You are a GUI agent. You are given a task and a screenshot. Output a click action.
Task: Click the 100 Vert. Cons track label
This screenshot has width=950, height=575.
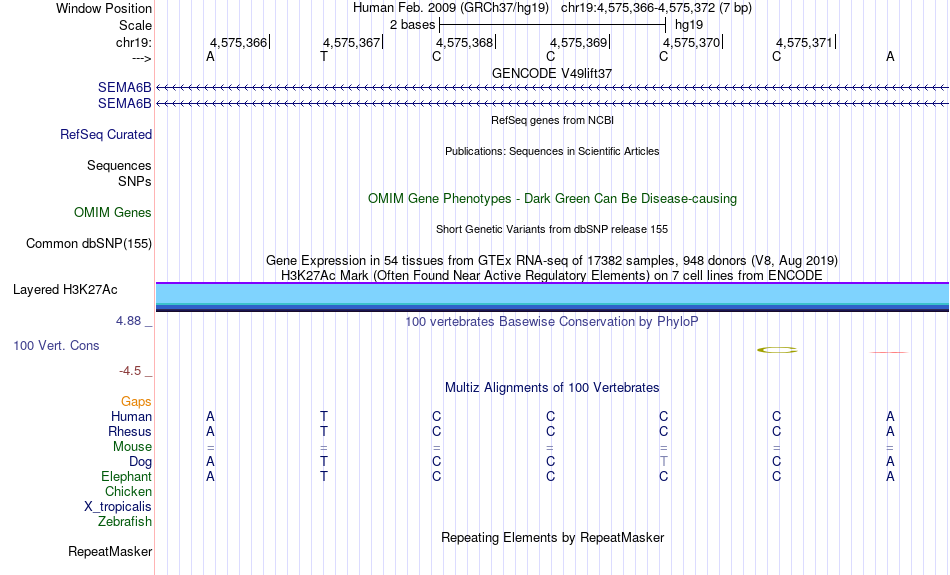(56, 345)
